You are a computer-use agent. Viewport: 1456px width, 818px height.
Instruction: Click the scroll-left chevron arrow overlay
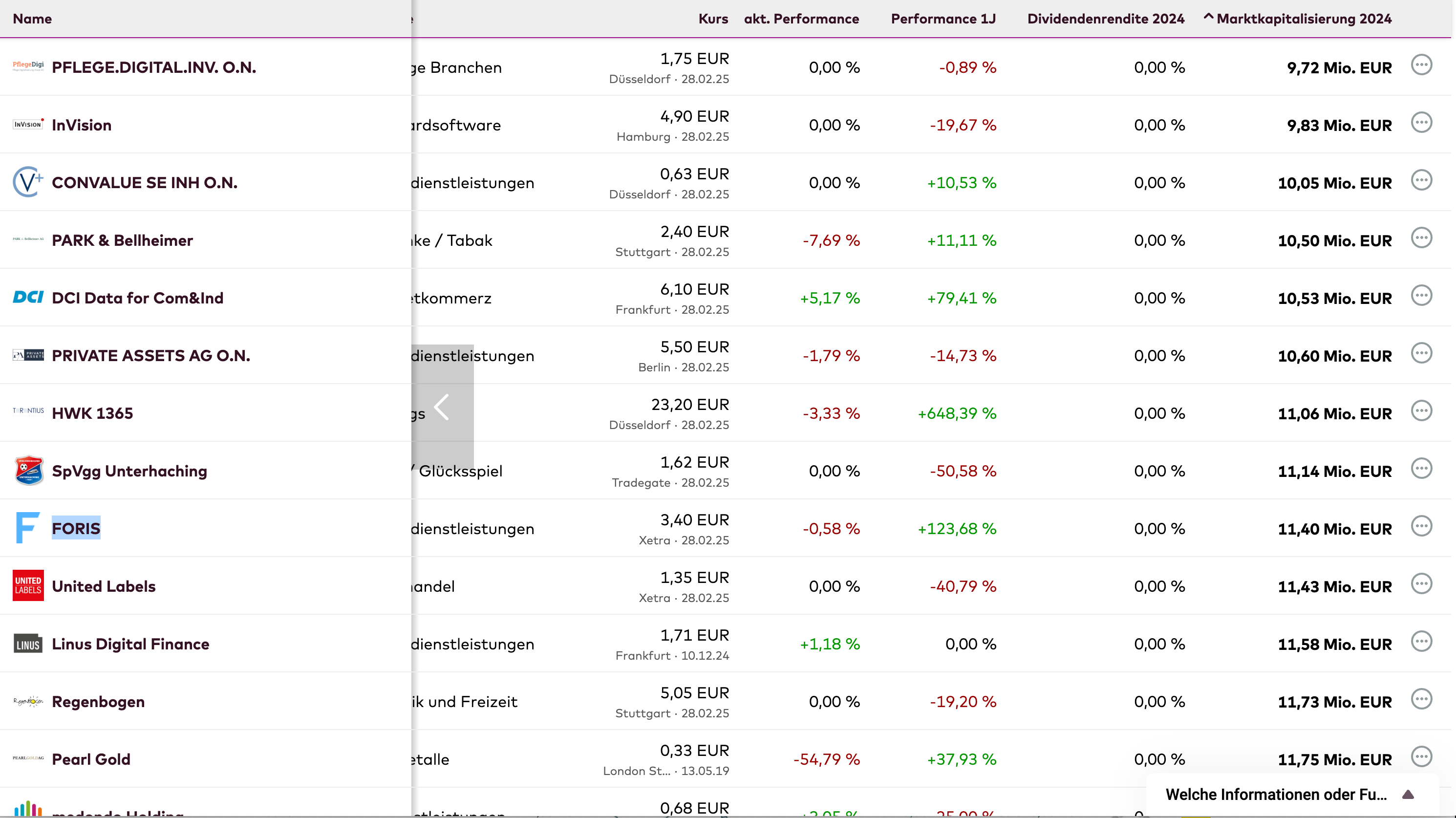[x=442, y=407]
